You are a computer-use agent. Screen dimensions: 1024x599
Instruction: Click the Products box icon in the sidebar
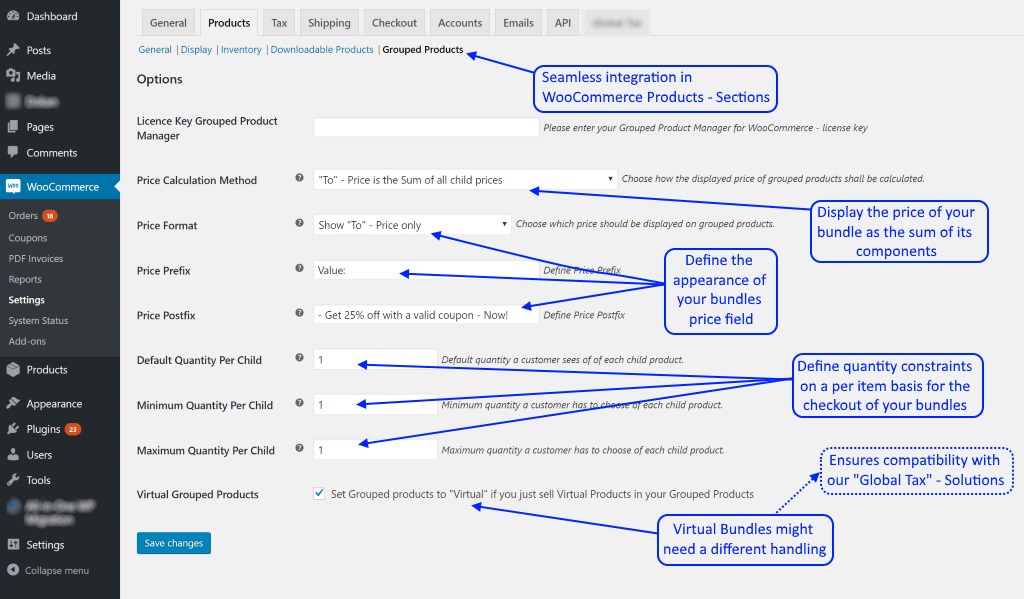(12, 369)
